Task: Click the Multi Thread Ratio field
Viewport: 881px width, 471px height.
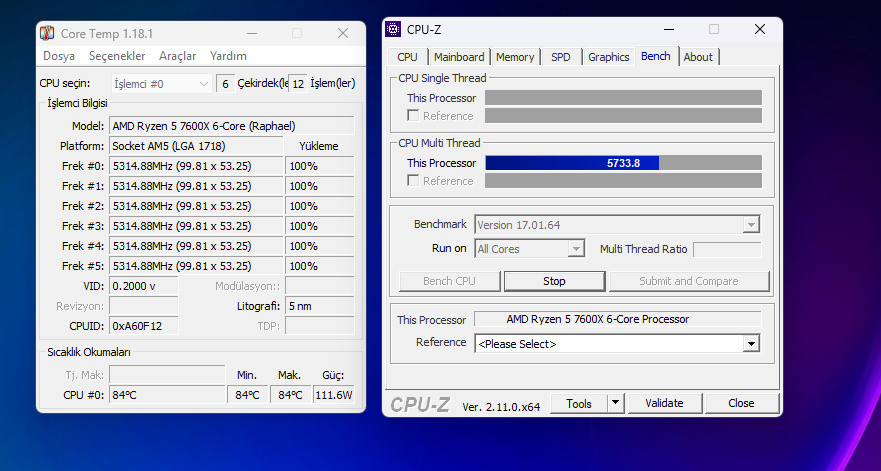Action: coord(727,249)
